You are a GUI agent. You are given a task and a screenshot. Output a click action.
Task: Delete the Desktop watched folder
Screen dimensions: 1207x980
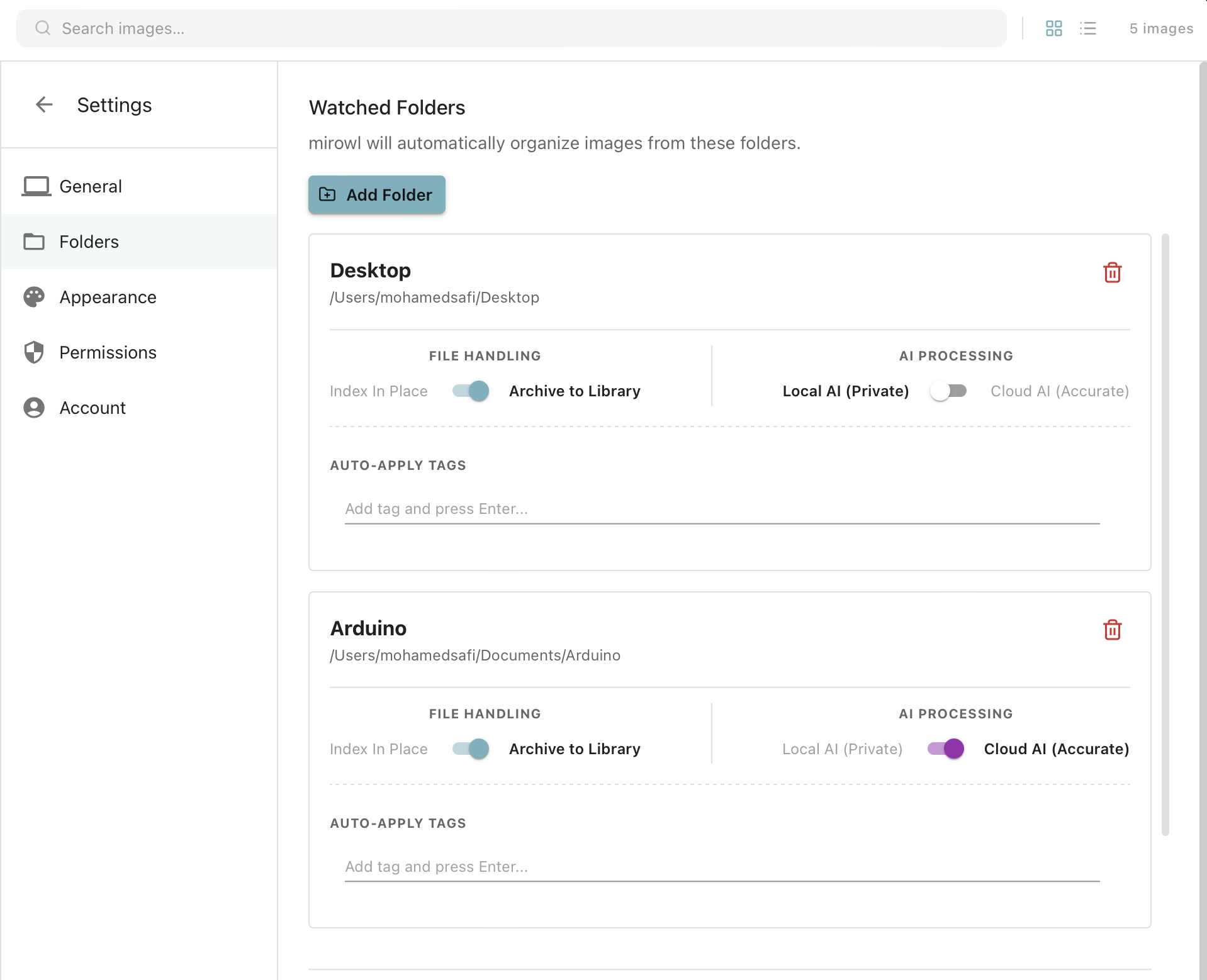pyautogui.click(x=1112, y=272)
